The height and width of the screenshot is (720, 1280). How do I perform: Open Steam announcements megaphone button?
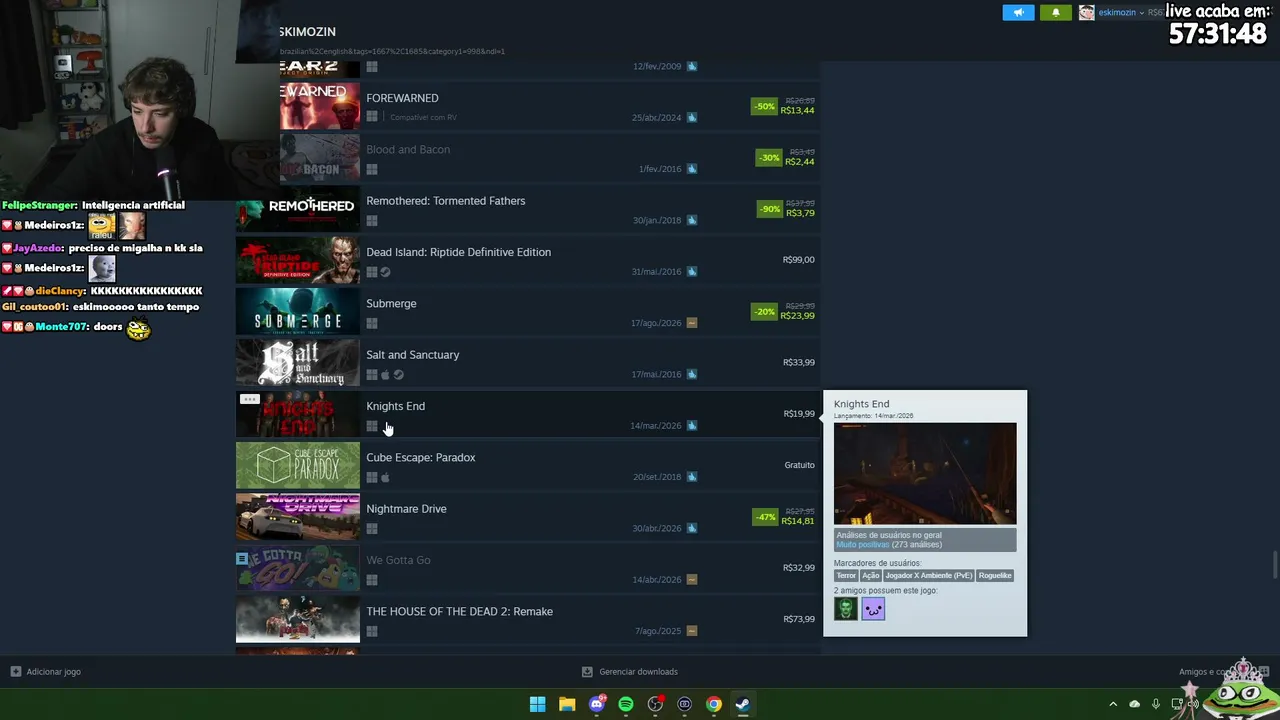pos(1018,12)
